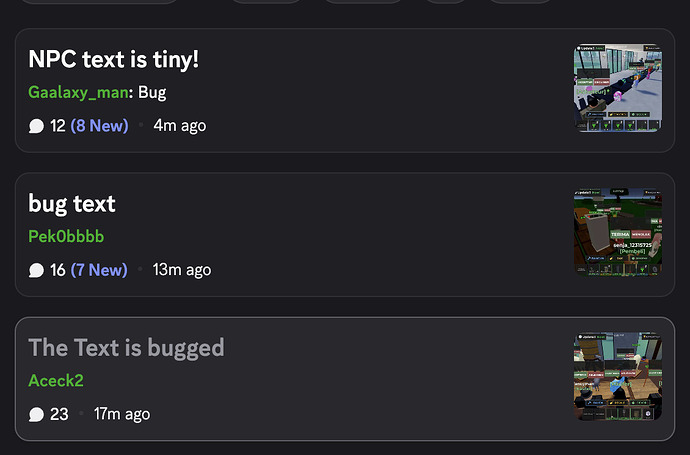Click the "Bug" message preview text
This screenshot has height=455, width=690.
[152, 92]
